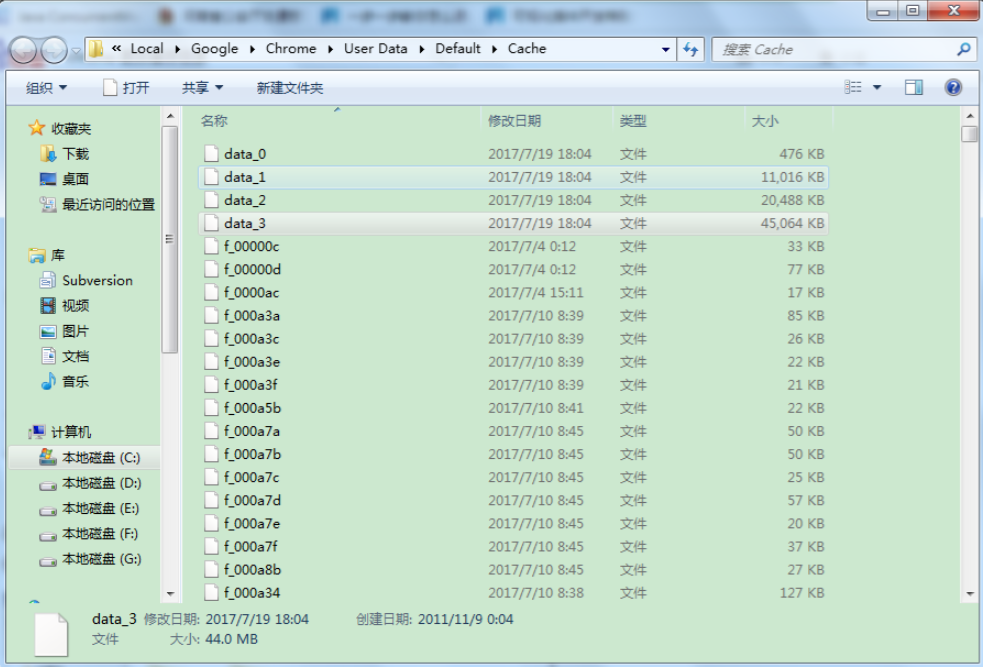Select the data_2 file

click(x=245, y=200)
